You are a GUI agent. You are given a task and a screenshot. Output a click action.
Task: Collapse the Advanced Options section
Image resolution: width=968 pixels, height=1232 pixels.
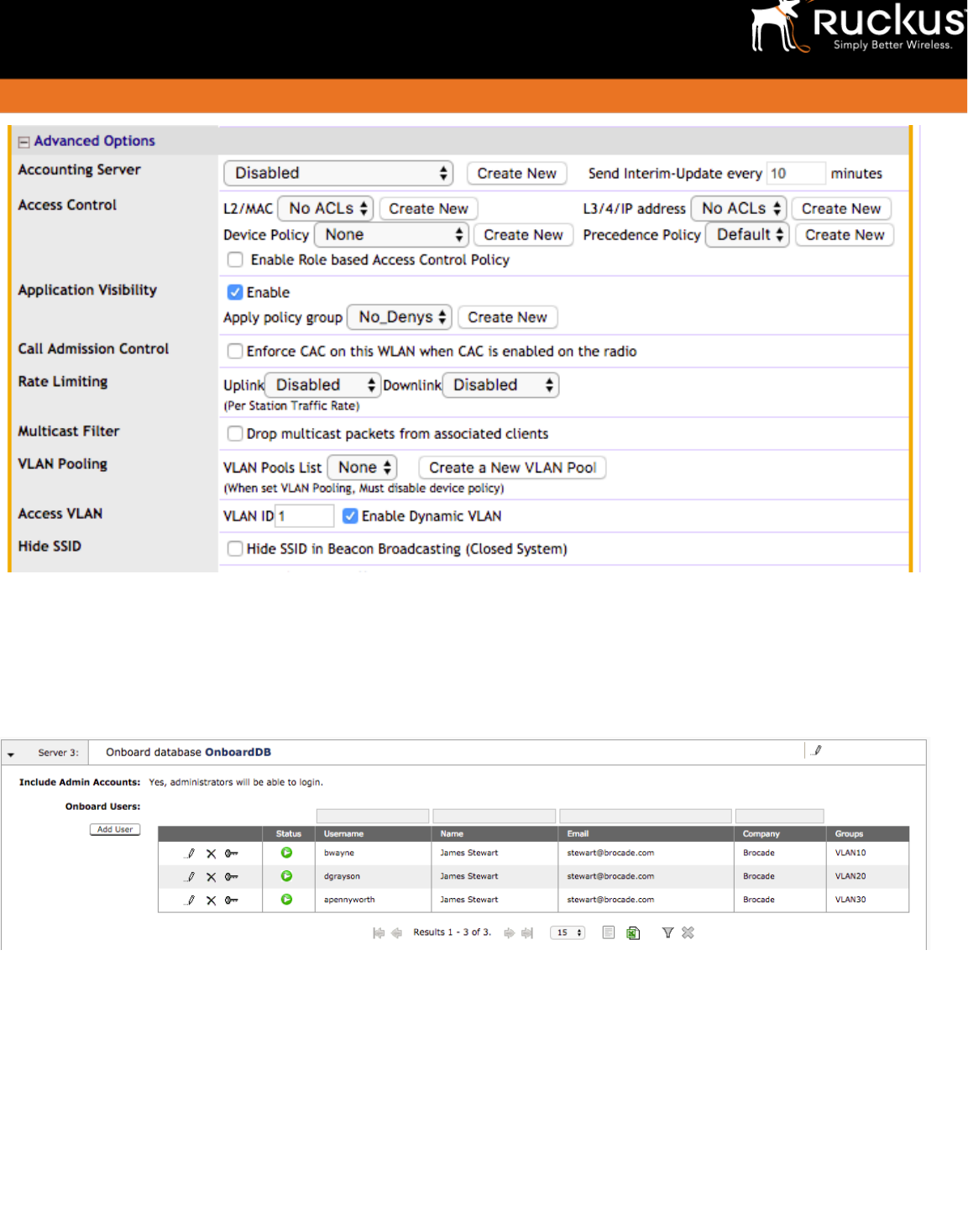(24, 142)
